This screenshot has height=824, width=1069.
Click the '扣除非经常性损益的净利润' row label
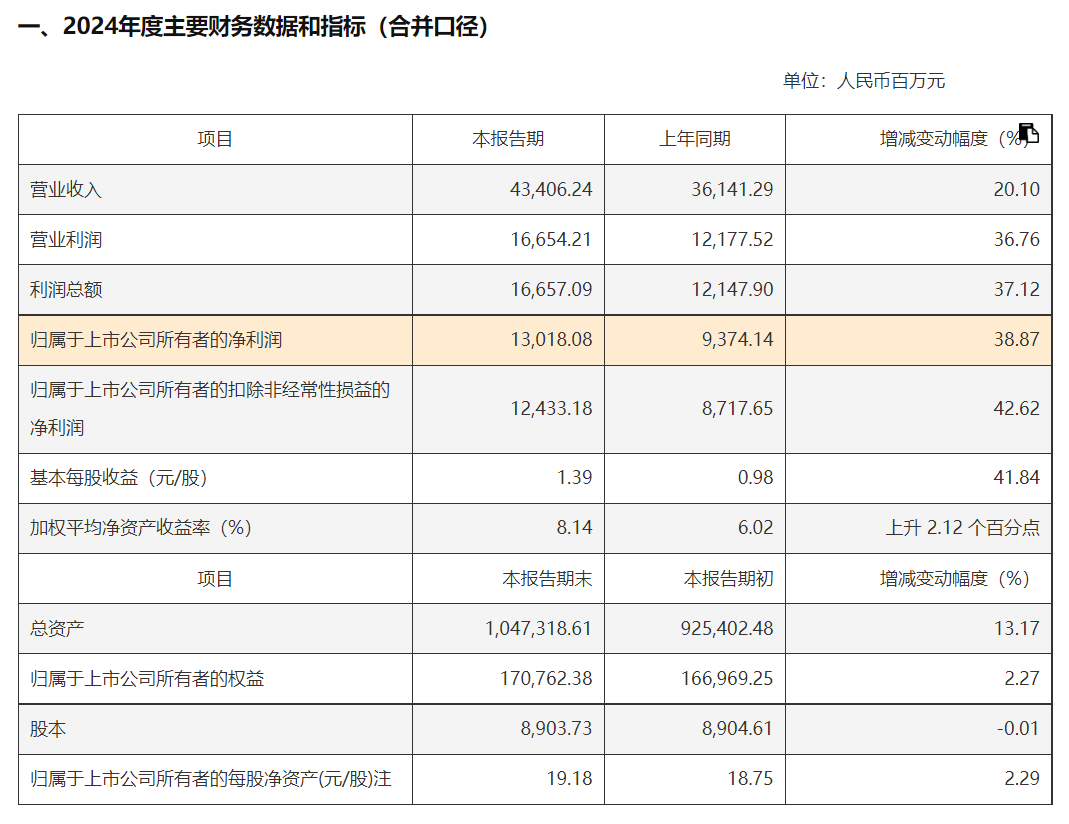(209, 409)
